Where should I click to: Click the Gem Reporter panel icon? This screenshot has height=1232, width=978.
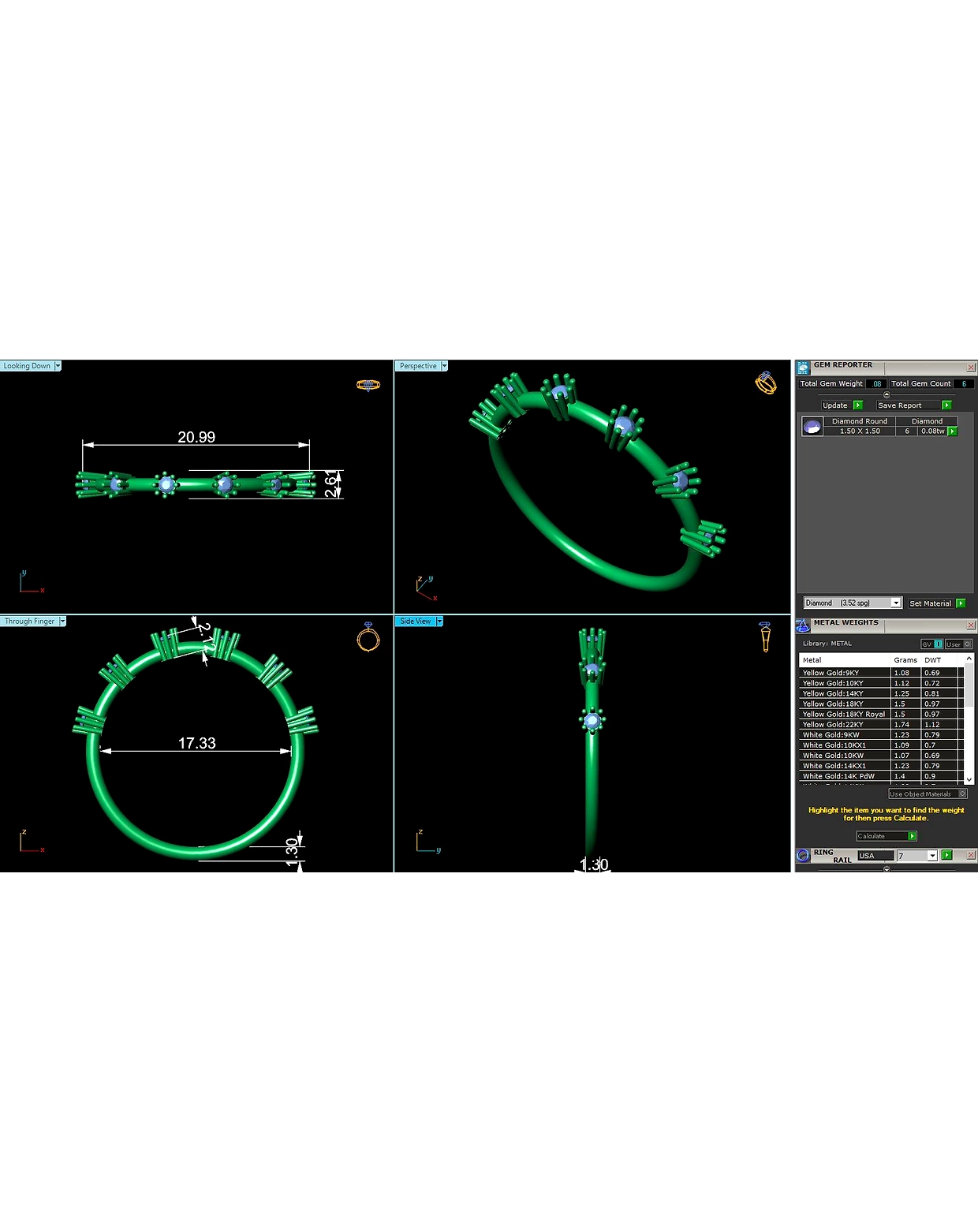(x=803, y=368)
